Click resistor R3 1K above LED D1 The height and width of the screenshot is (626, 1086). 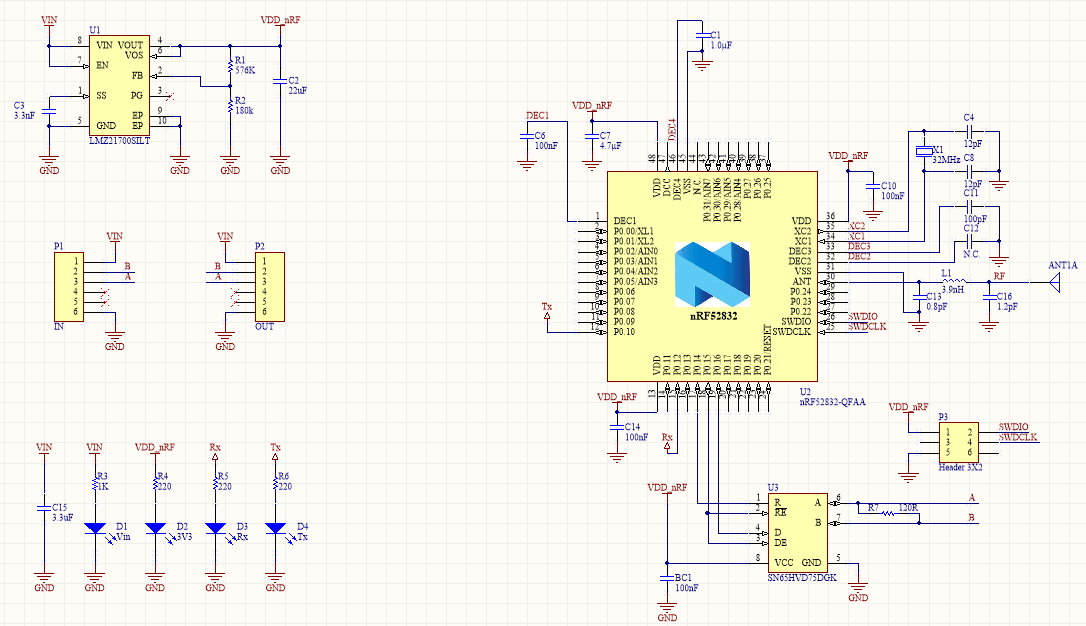pos(95,485)
